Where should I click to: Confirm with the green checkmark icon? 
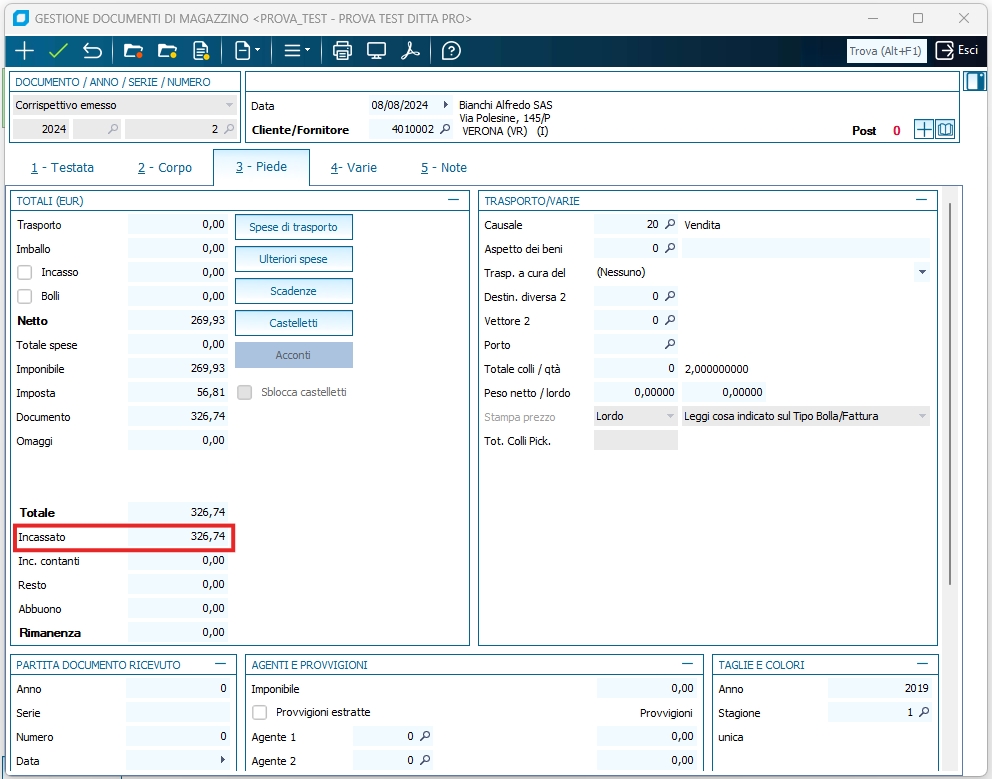pos(58,51)
